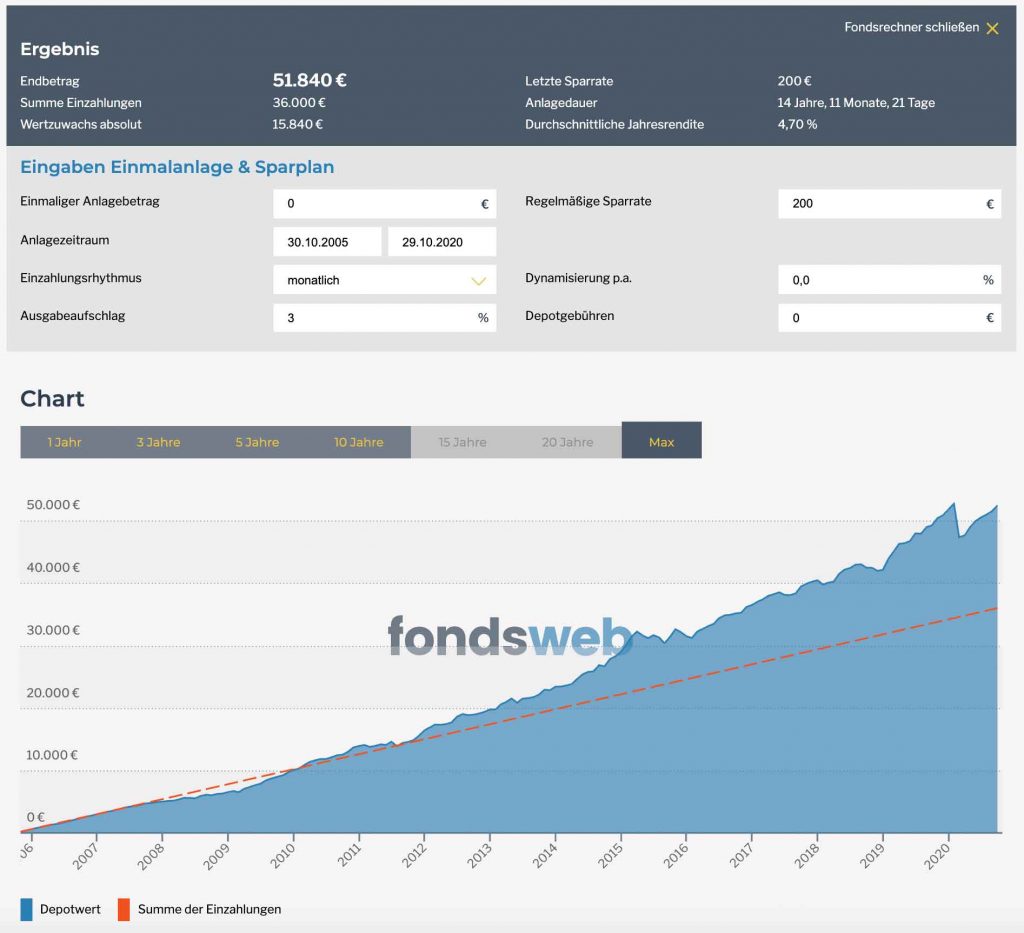Click the 2007 x-axis year label

[x=86, y=856]
